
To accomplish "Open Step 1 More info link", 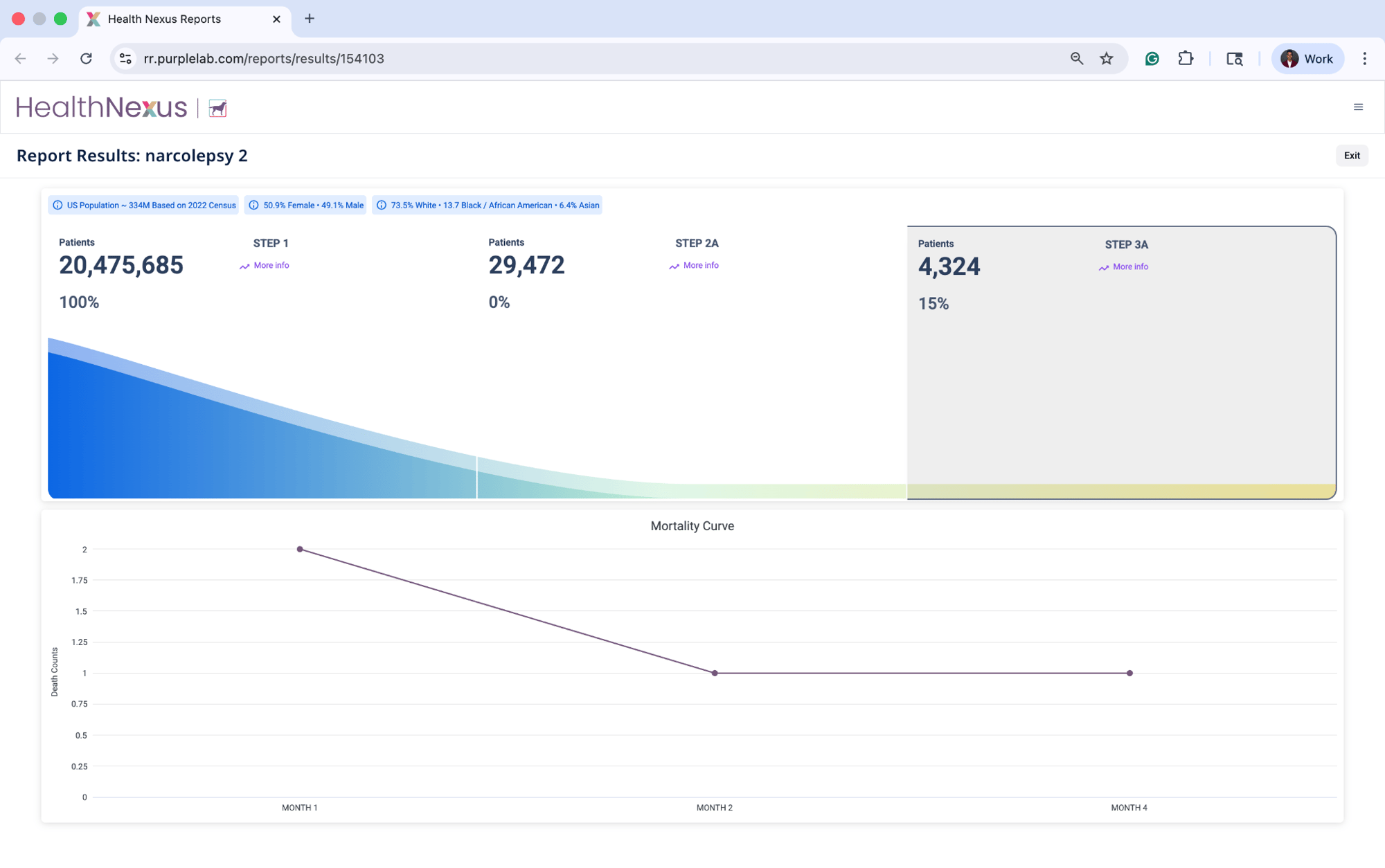I will point(271,266).
